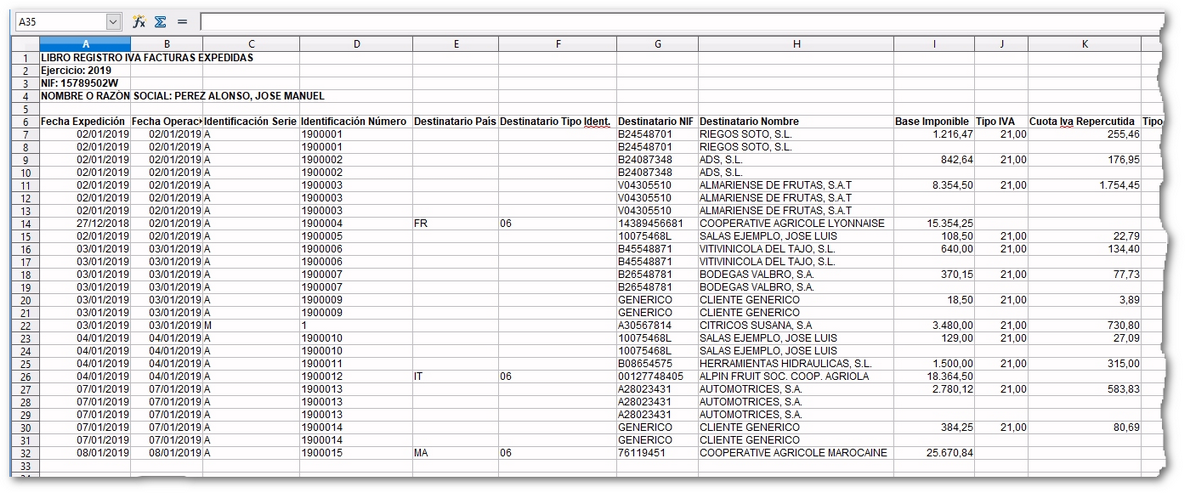This screenshot has height=493, width=1185.
Task: Select row 14 header
Action: click(26, 224)
